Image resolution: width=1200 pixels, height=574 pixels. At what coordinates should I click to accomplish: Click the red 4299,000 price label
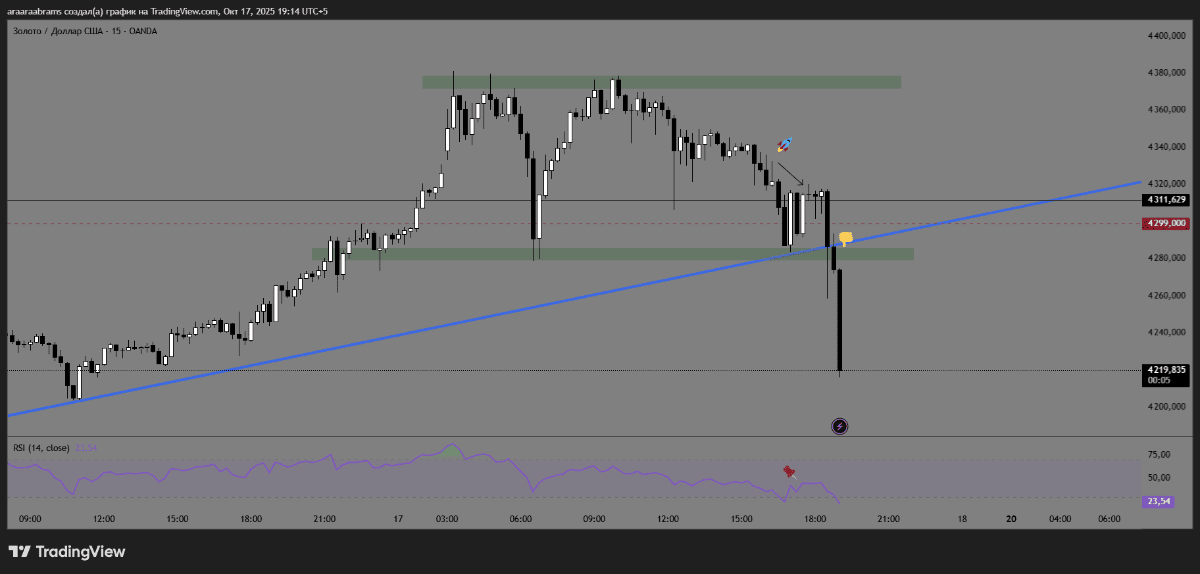1163,224
